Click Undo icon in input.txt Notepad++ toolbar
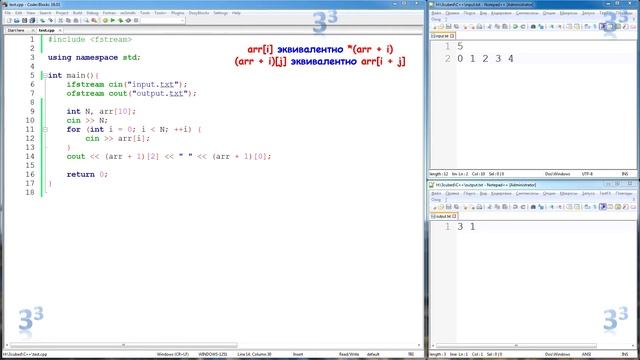Viewport: 640px width, 360px height. pos(515,27)
